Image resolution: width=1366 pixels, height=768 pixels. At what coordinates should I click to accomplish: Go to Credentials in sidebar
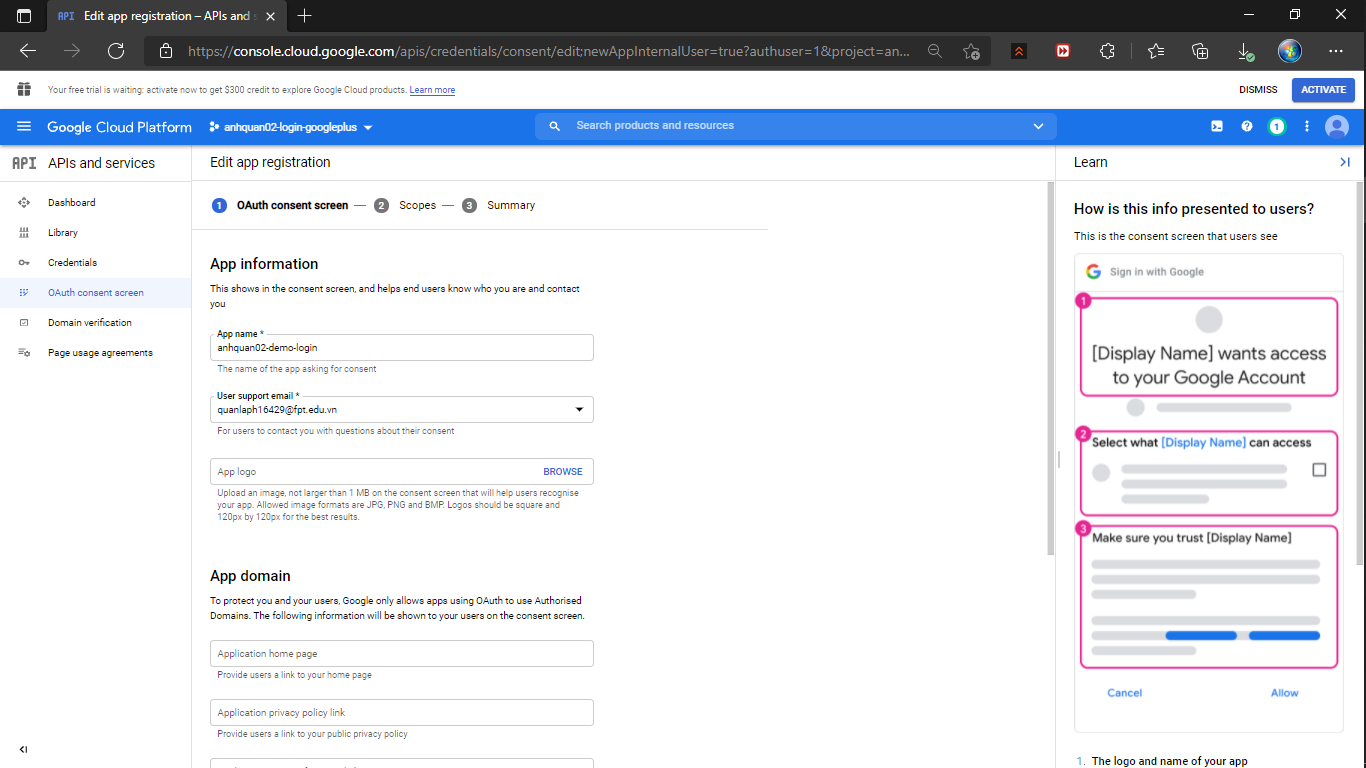coord(73,263)
